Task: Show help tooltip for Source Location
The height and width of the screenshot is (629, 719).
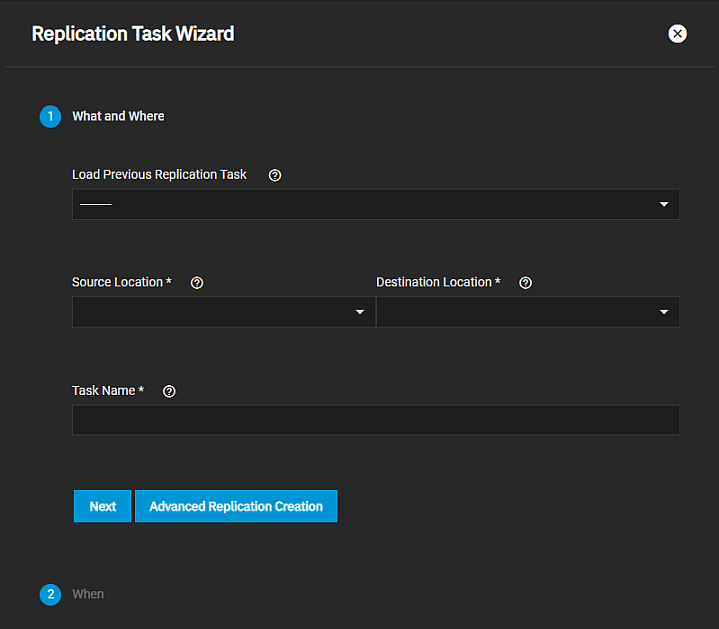Action: (x=197, y=283)
